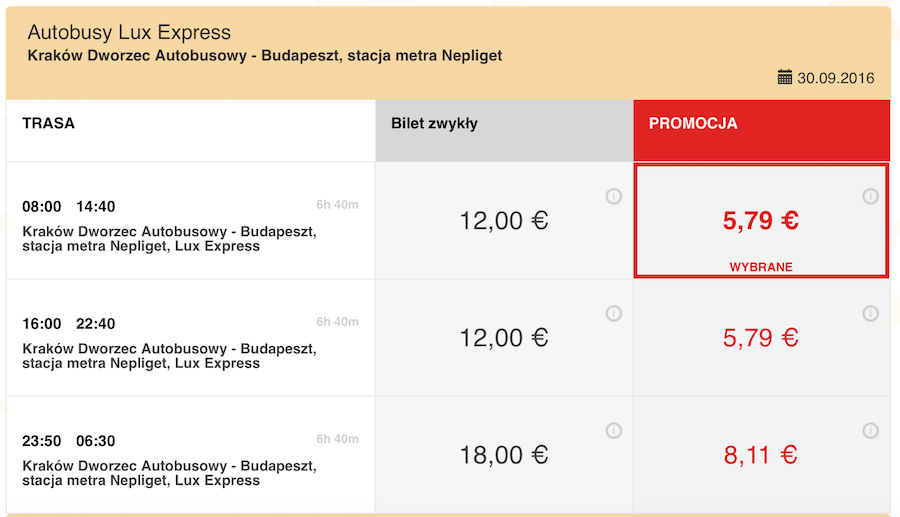The height and width of the screenshot is (517, 900).
Task: Choose 5,79 € promo fare at 16:00
Action: click(x=760, y=338)
